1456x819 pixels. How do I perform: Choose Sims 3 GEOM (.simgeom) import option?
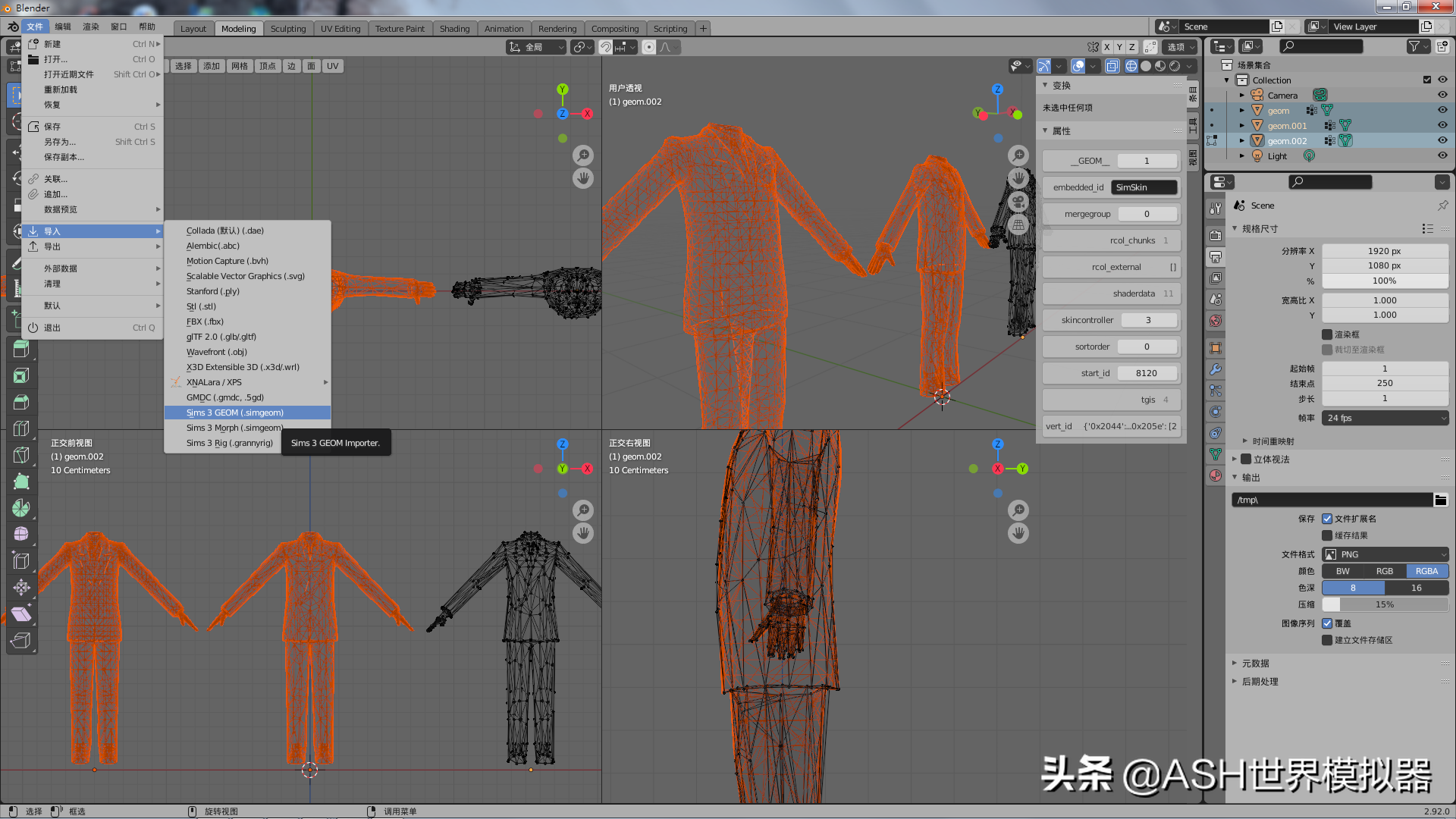click(247, 413)
